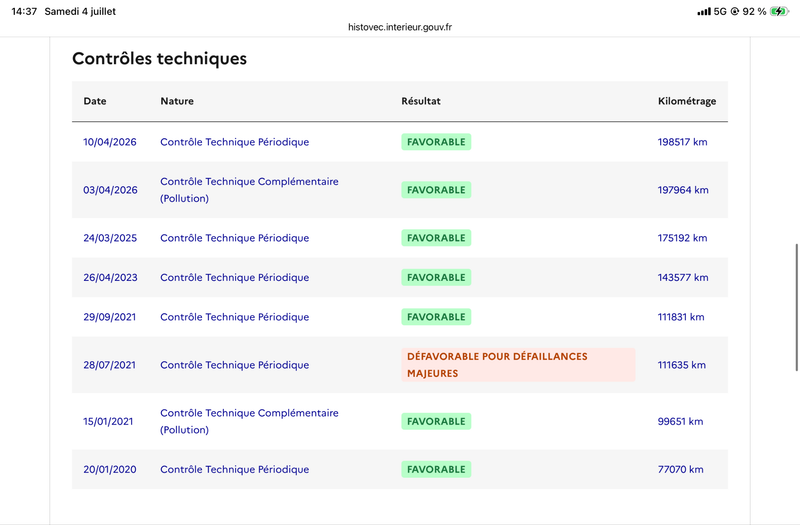The image size is (800, 525).
Task: Click the FAVORABLE badge for 03/04/2026
Action: 436,190
